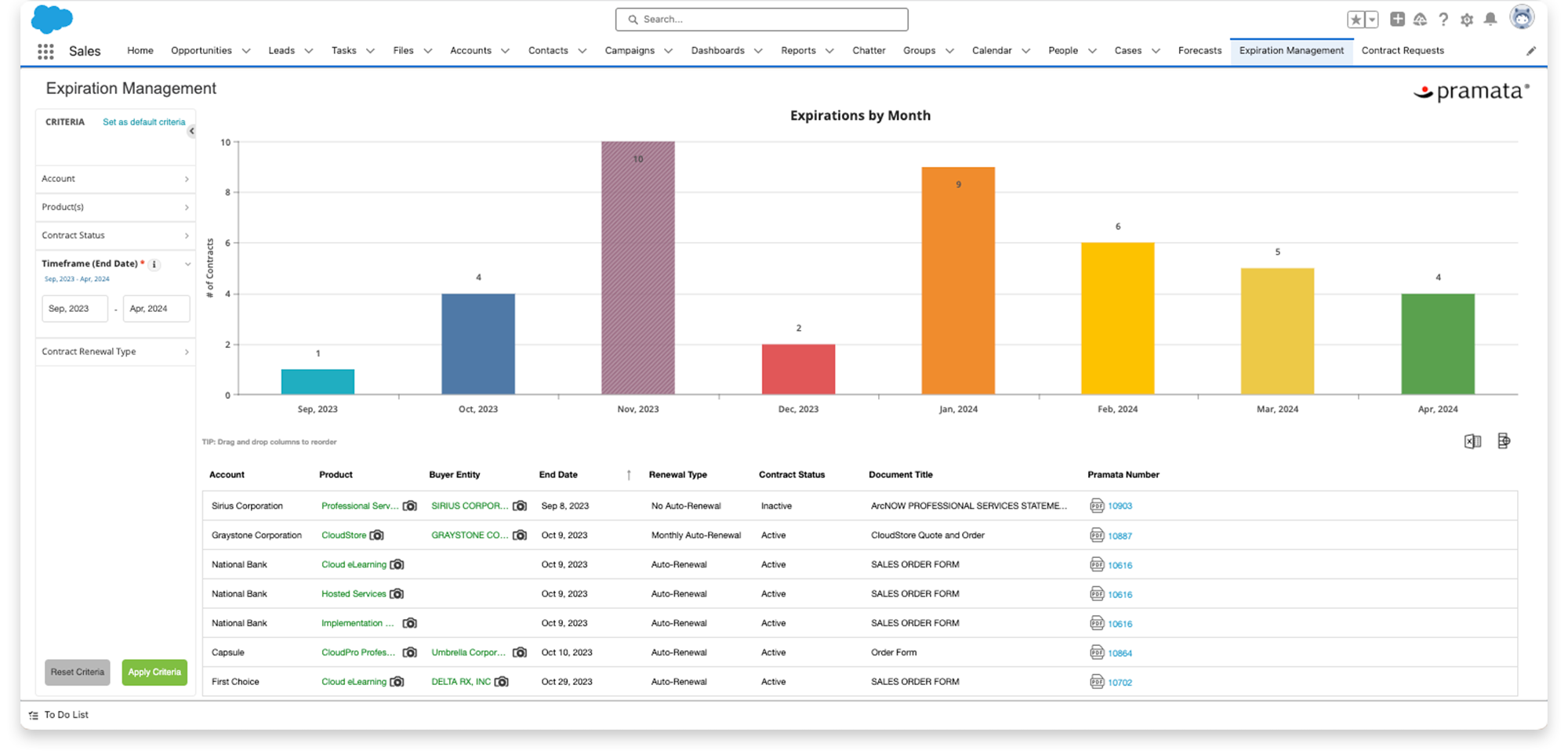Open the Chatter tab
Viewport: 1568px width, 754px height.
869,50
